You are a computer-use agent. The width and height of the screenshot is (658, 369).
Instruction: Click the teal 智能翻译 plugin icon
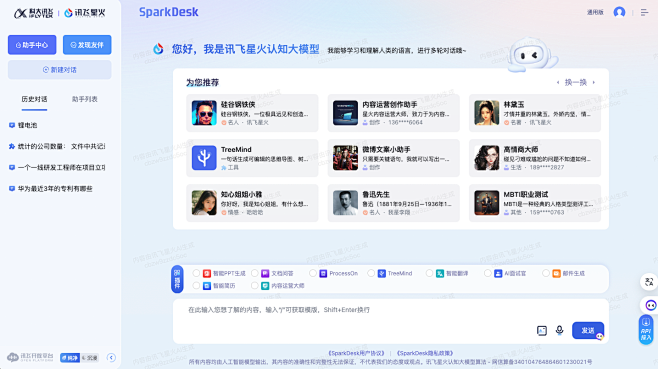coord(440,273)
